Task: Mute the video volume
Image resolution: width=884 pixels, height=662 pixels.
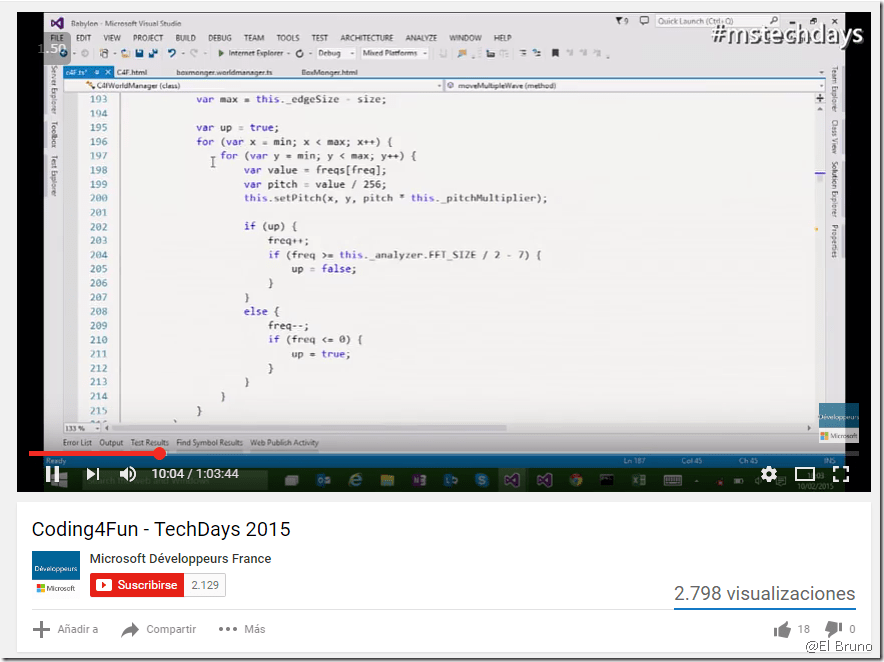Action: [x=128, y=474]
